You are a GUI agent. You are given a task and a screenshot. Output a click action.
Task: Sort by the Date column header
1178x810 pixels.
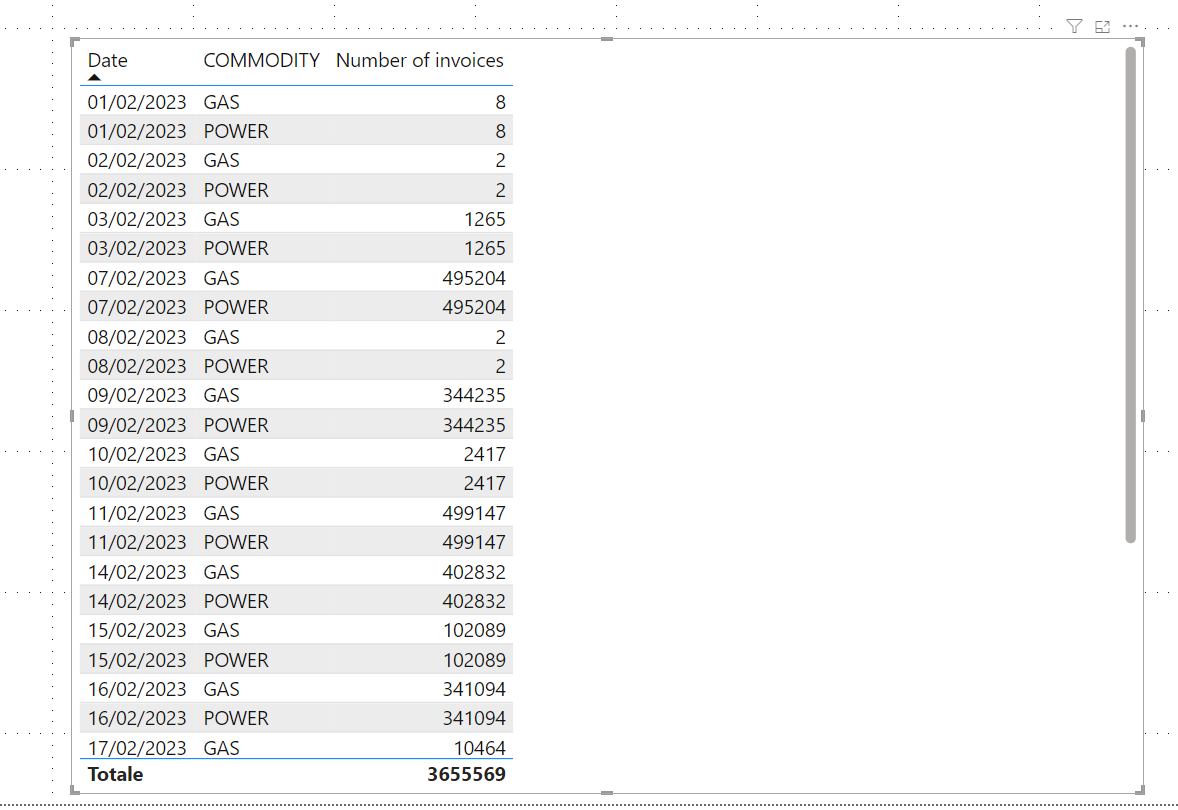(x=107, y=60)
